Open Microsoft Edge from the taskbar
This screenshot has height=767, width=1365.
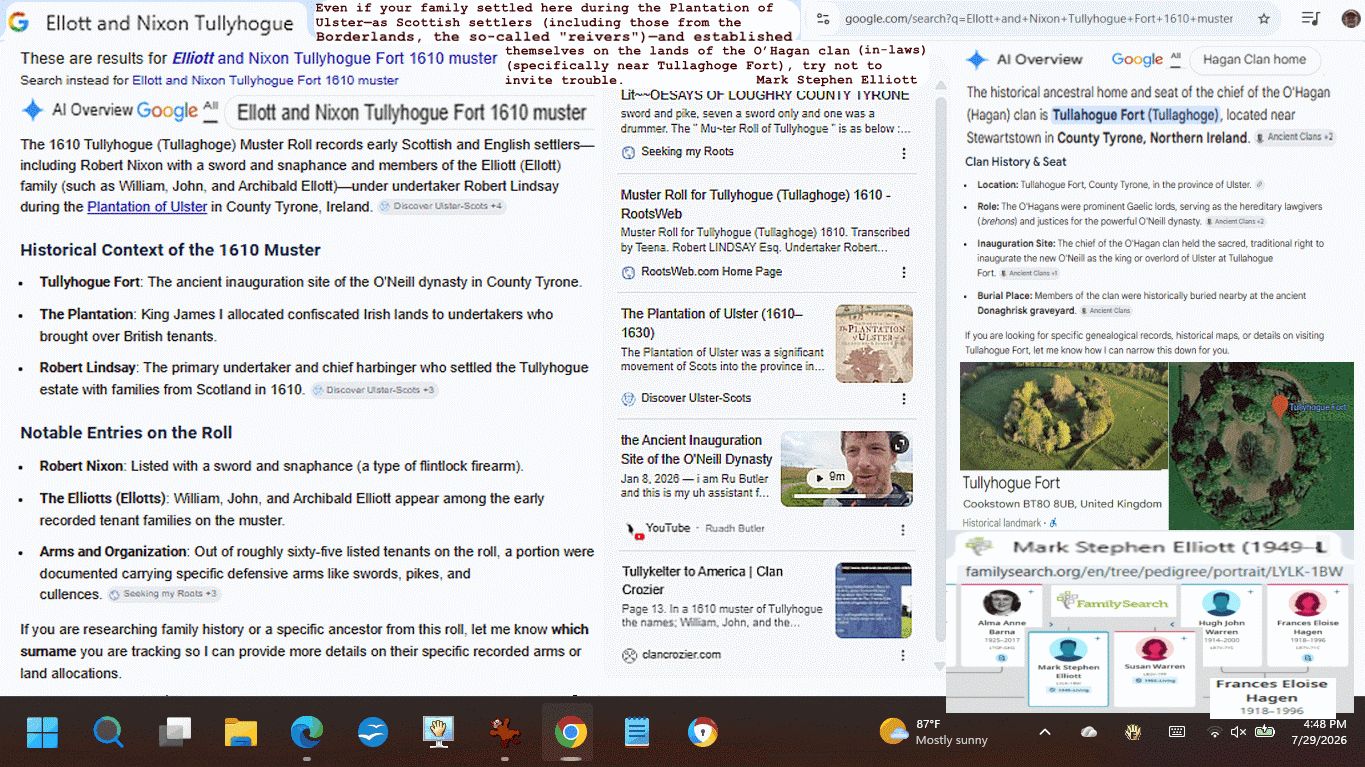[x=307, y=733]
